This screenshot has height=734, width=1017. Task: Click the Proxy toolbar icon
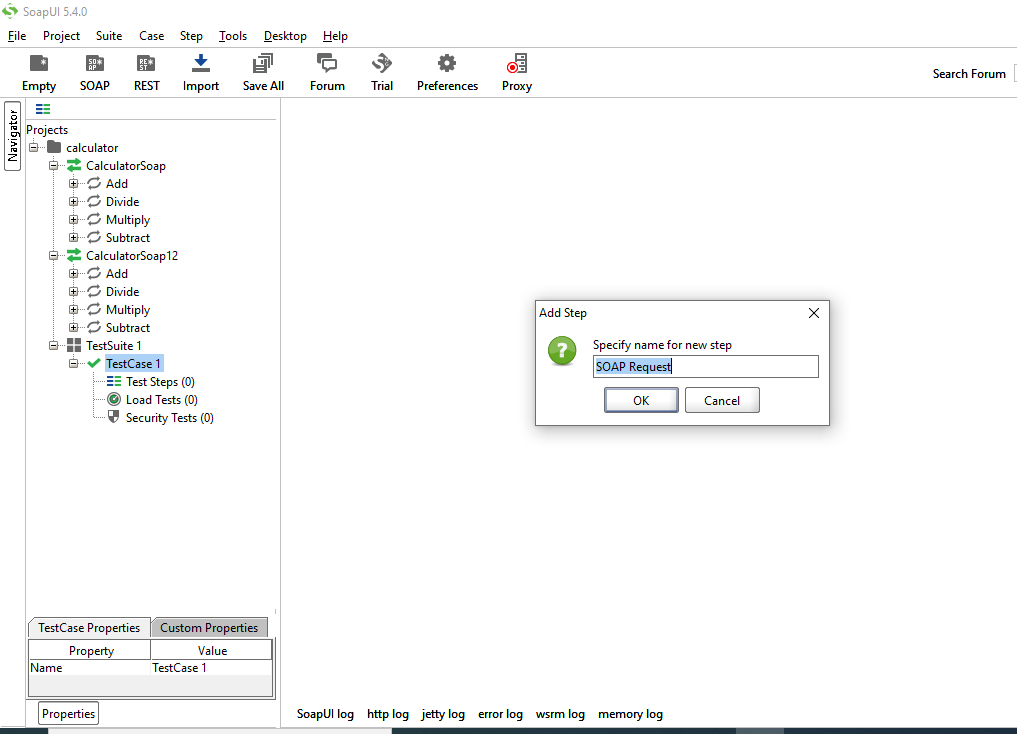(x=517, y=64)
